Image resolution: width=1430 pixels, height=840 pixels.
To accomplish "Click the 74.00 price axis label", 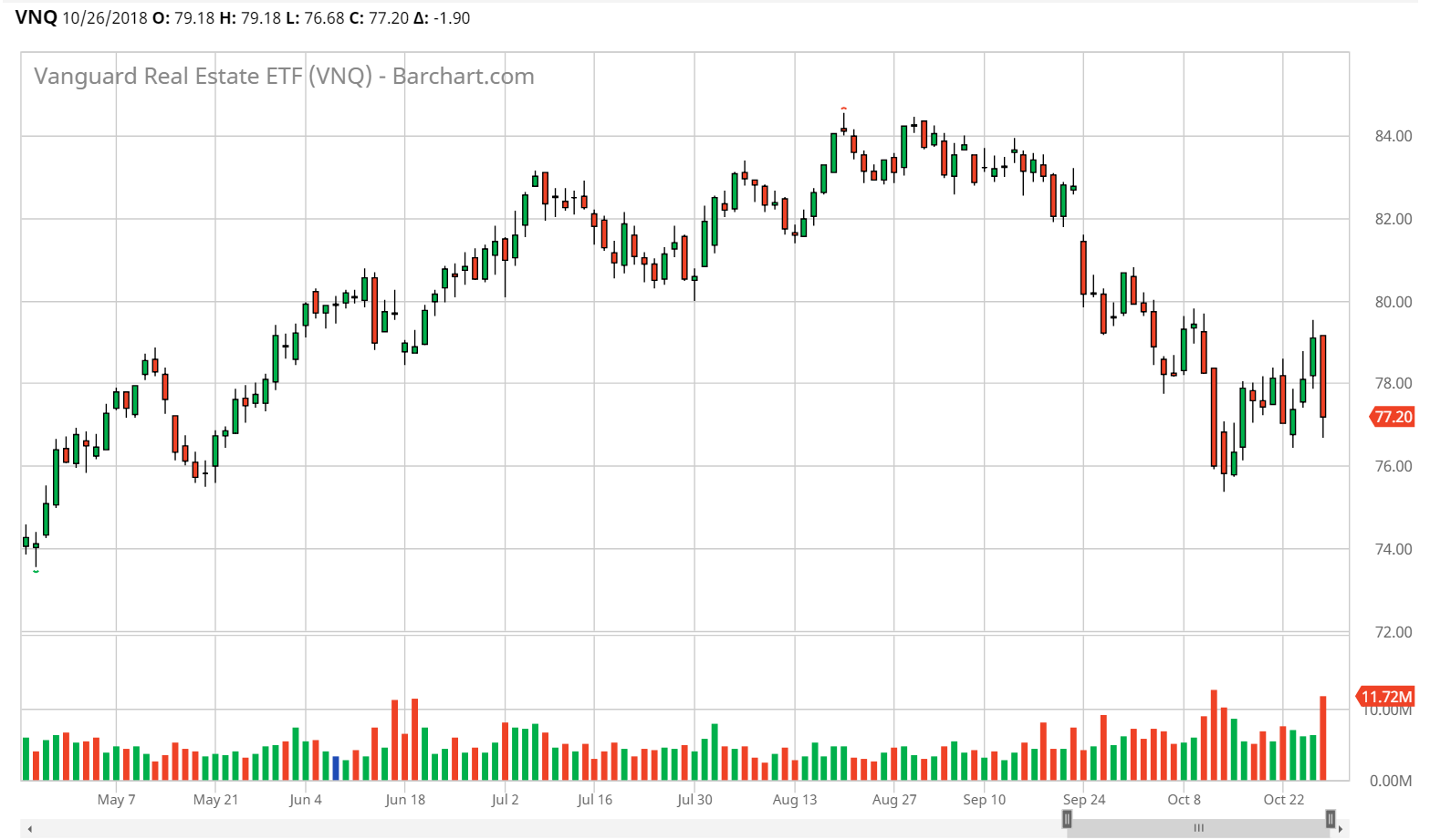I will click(1393, 549).
